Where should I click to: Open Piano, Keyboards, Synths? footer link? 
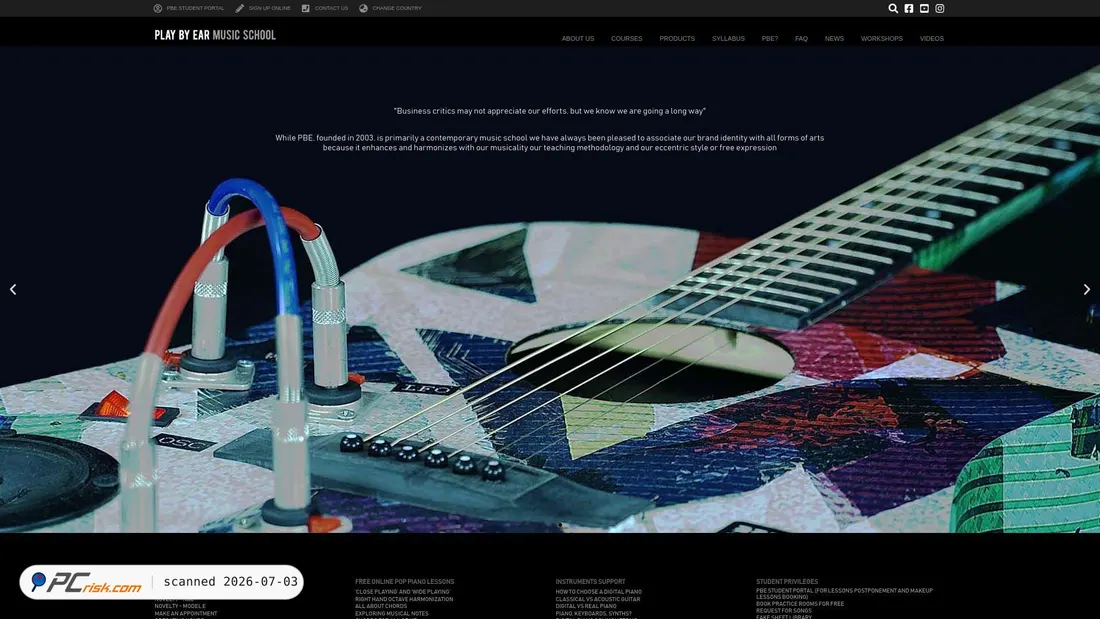(593, 613)
